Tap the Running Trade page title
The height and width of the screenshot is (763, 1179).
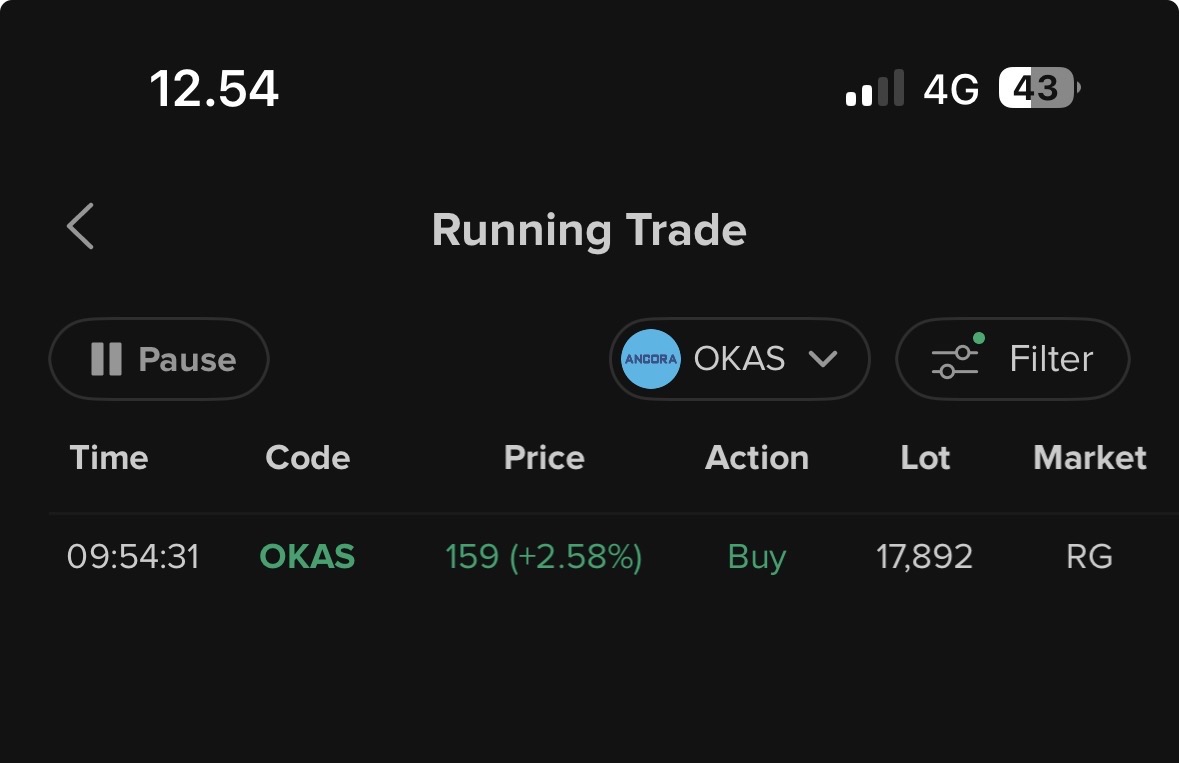tap(589, 230)
